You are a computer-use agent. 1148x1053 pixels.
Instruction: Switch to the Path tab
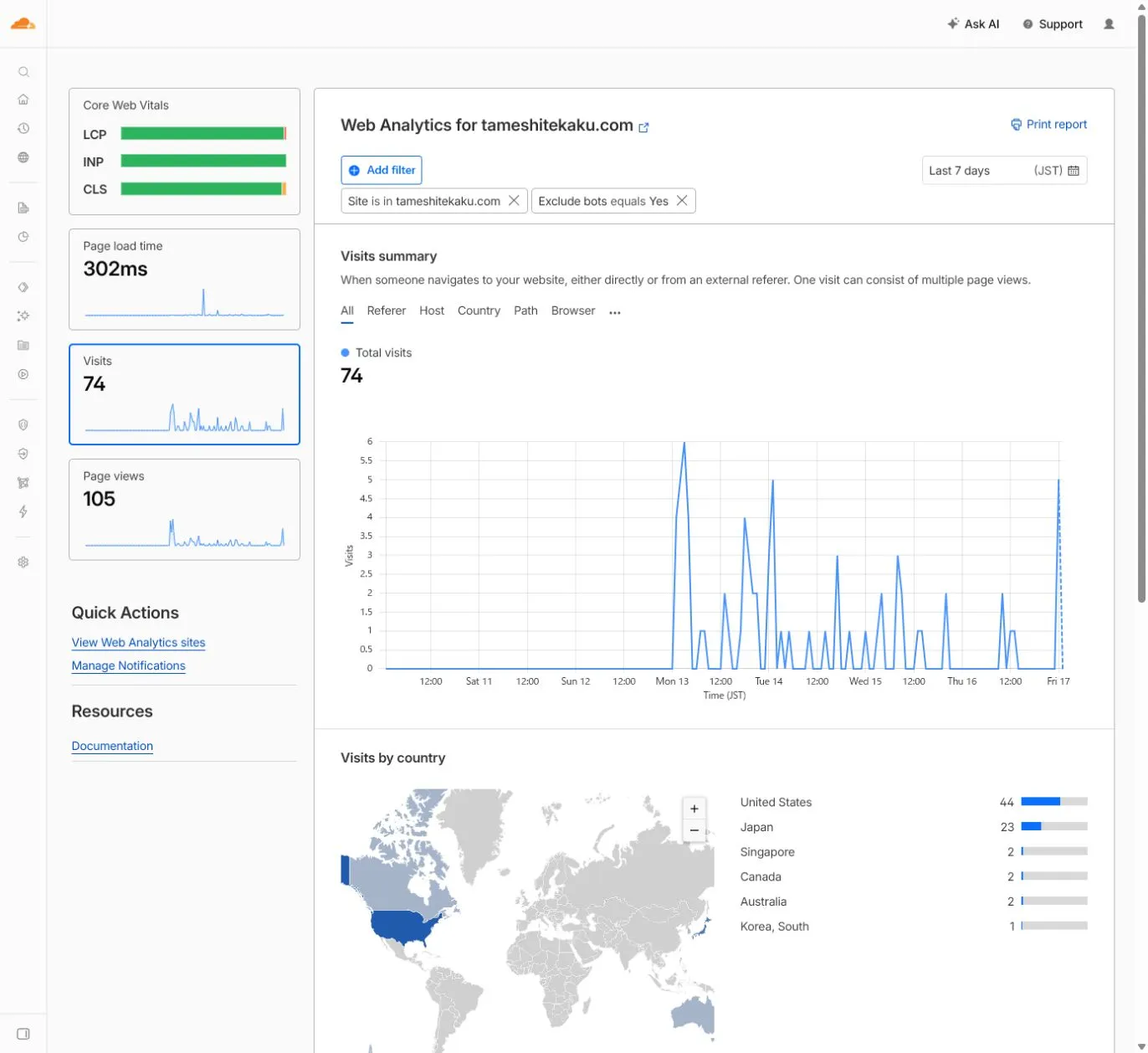pyautogui.click(x=525, y=311)
